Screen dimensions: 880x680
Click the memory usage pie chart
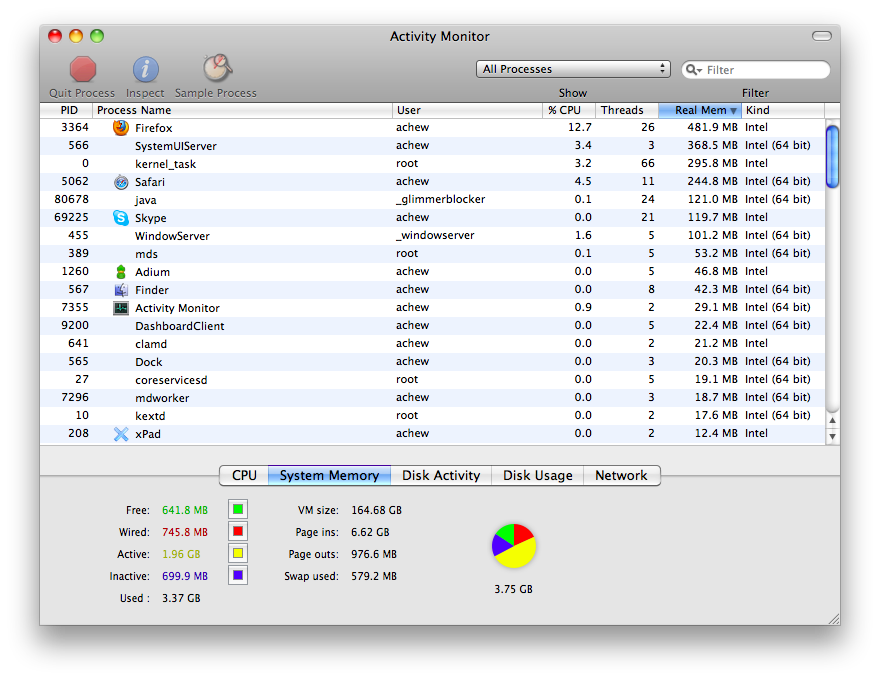click(x=514, y=546)
